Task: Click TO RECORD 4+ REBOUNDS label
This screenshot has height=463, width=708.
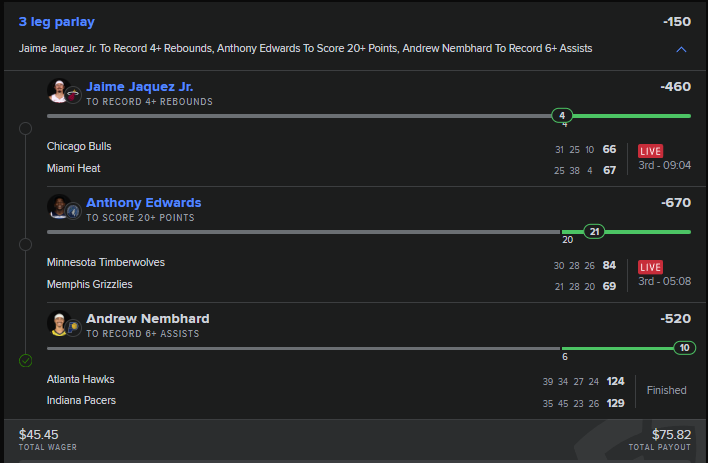Action: 149,102
